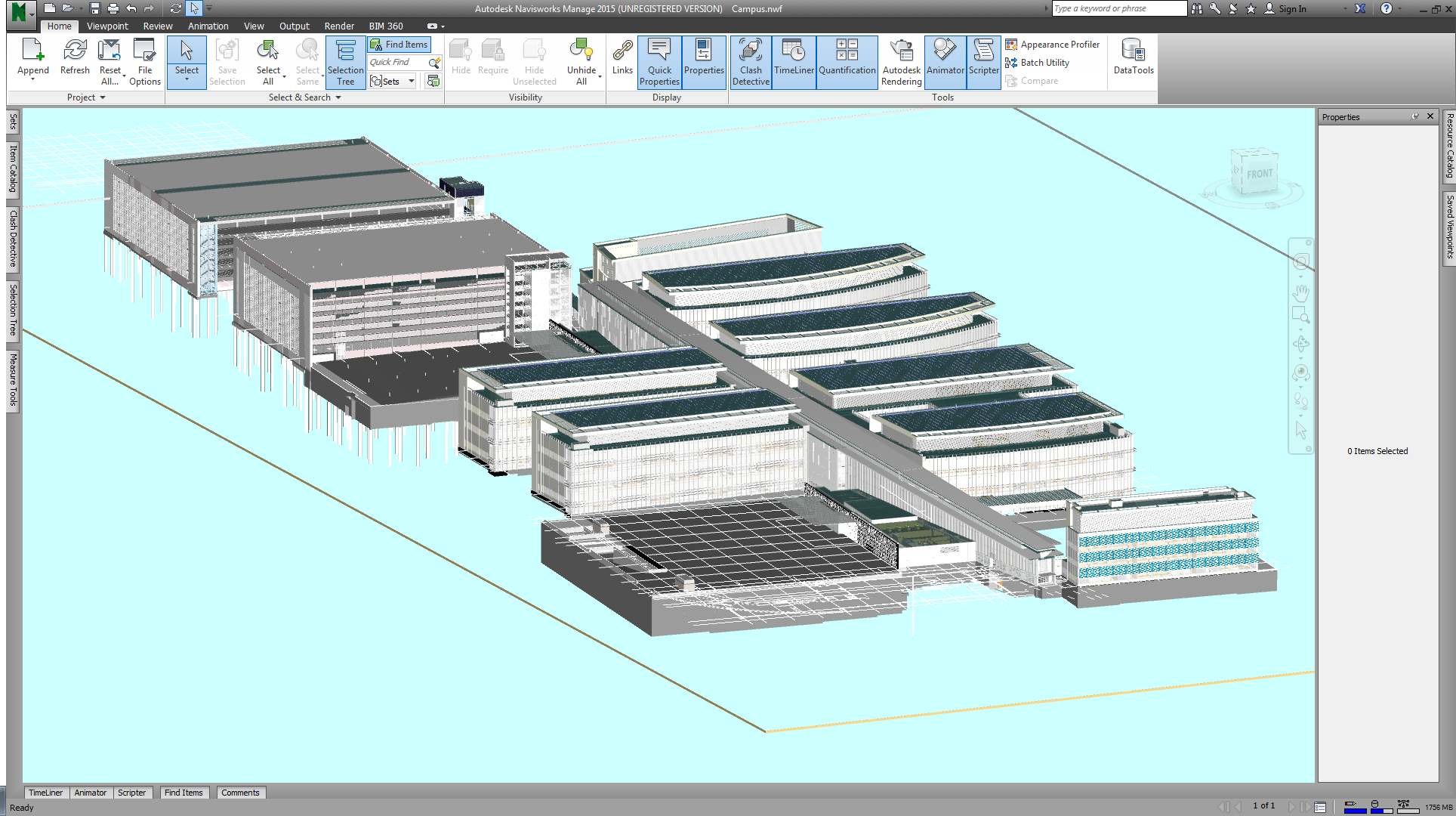Switch to the Viewpoint ribbon tab
This screenshot has width=1456, height=816.
[x=107, y=26]
